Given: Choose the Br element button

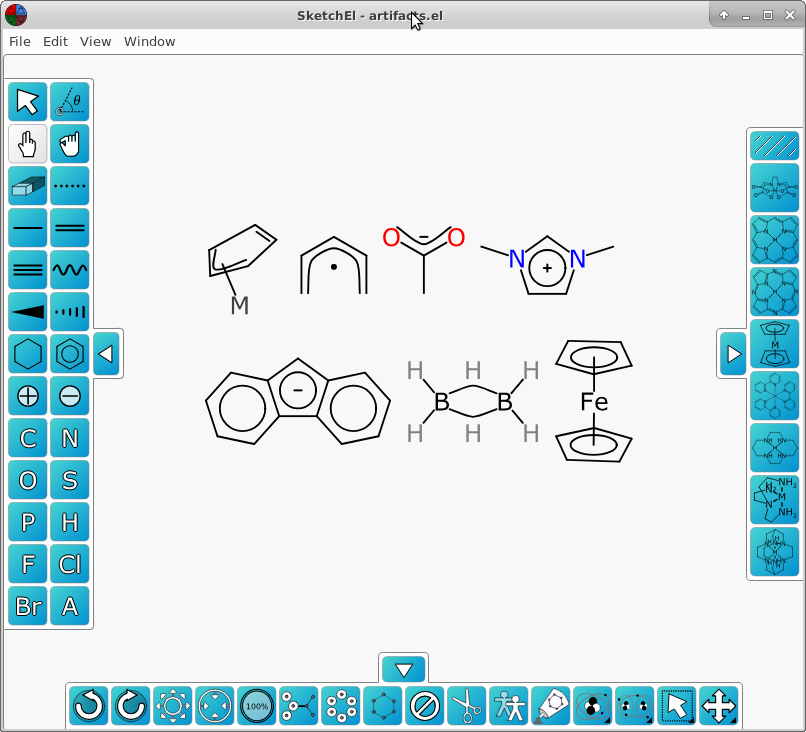Looking at the screenshot, I should click(x=28, y=606).
